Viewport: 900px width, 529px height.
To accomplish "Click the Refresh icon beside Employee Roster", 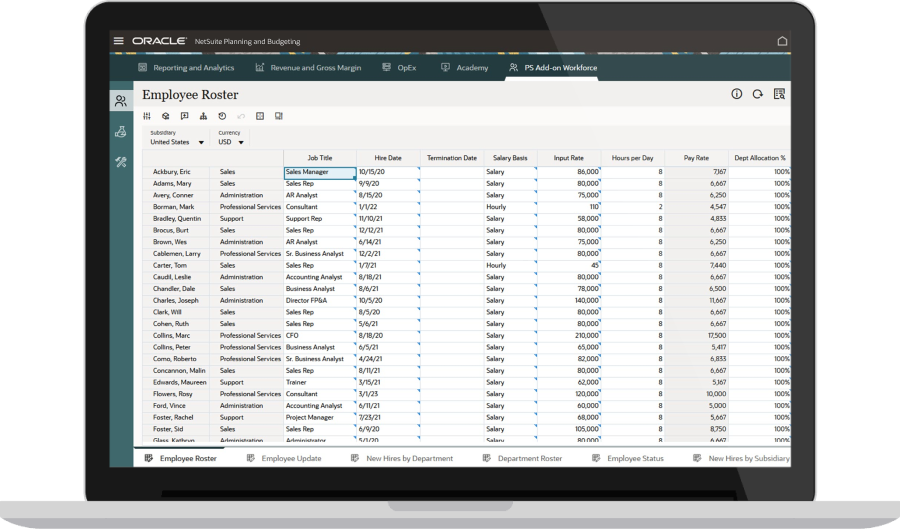I will pyautogui.click(x=758, y=94).
